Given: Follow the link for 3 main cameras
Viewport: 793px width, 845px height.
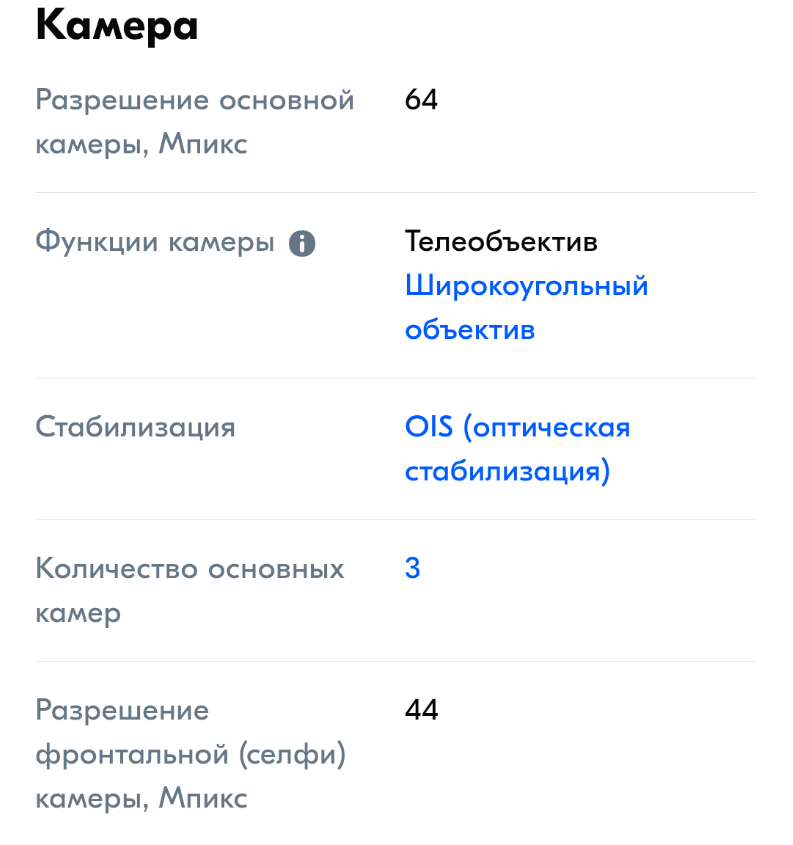Looking at the screenshot, I should pos(413,569).
